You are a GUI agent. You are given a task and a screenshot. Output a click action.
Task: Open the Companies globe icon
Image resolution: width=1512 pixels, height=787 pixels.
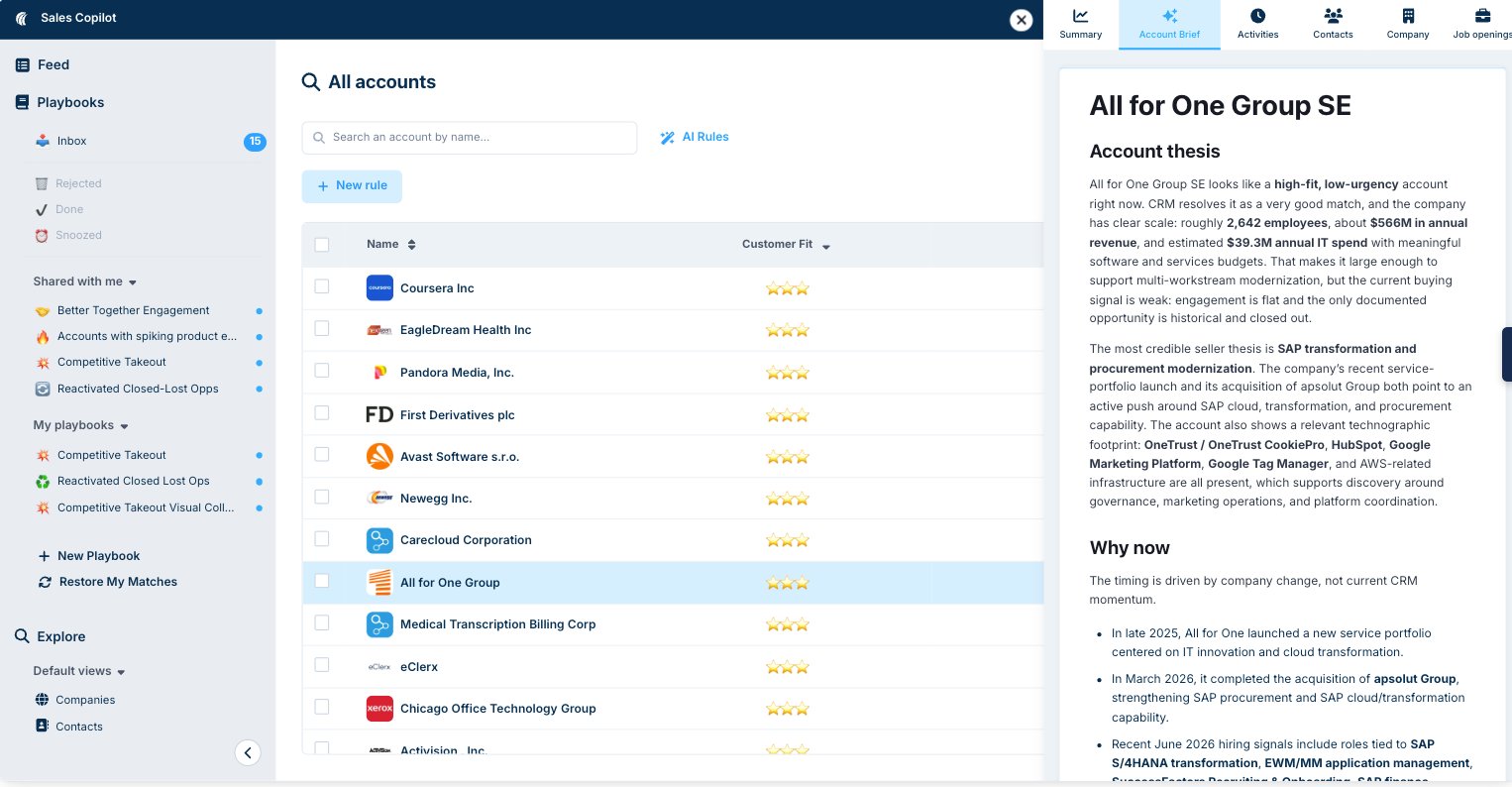[x=42, y=700]
